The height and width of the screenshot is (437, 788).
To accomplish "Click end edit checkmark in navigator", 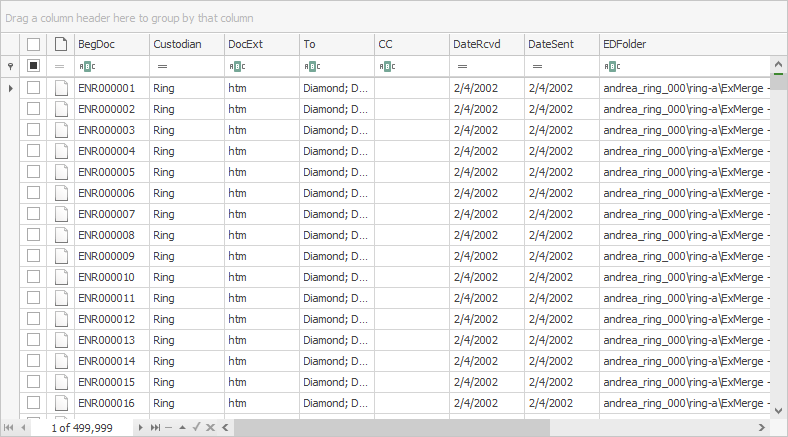I will coord(197,427).
